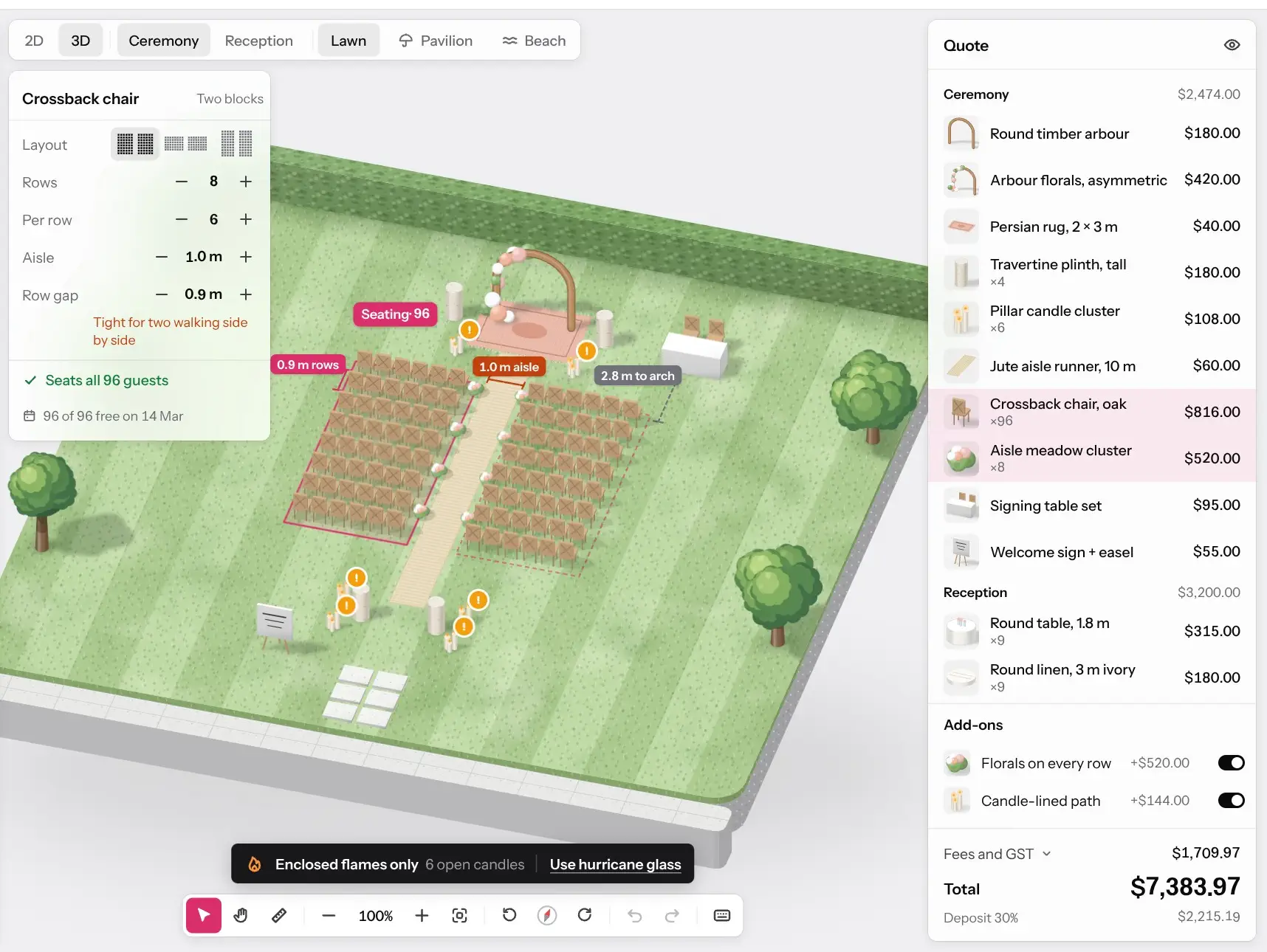1267x952 pixels.
Task: Click the Seating 96 label in scene
Action: click(x=395, y=314)
